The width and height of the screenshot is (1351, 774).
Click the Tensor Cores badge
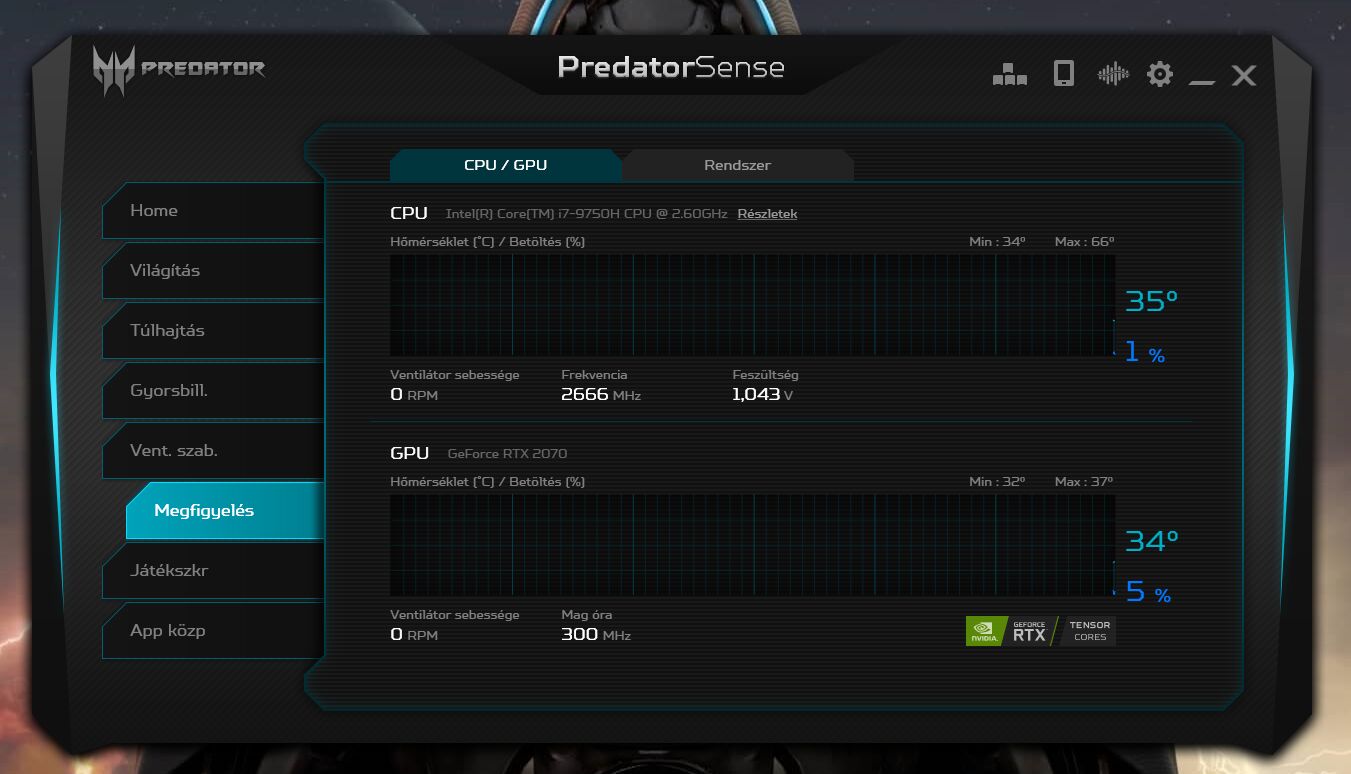(1089, 631)
